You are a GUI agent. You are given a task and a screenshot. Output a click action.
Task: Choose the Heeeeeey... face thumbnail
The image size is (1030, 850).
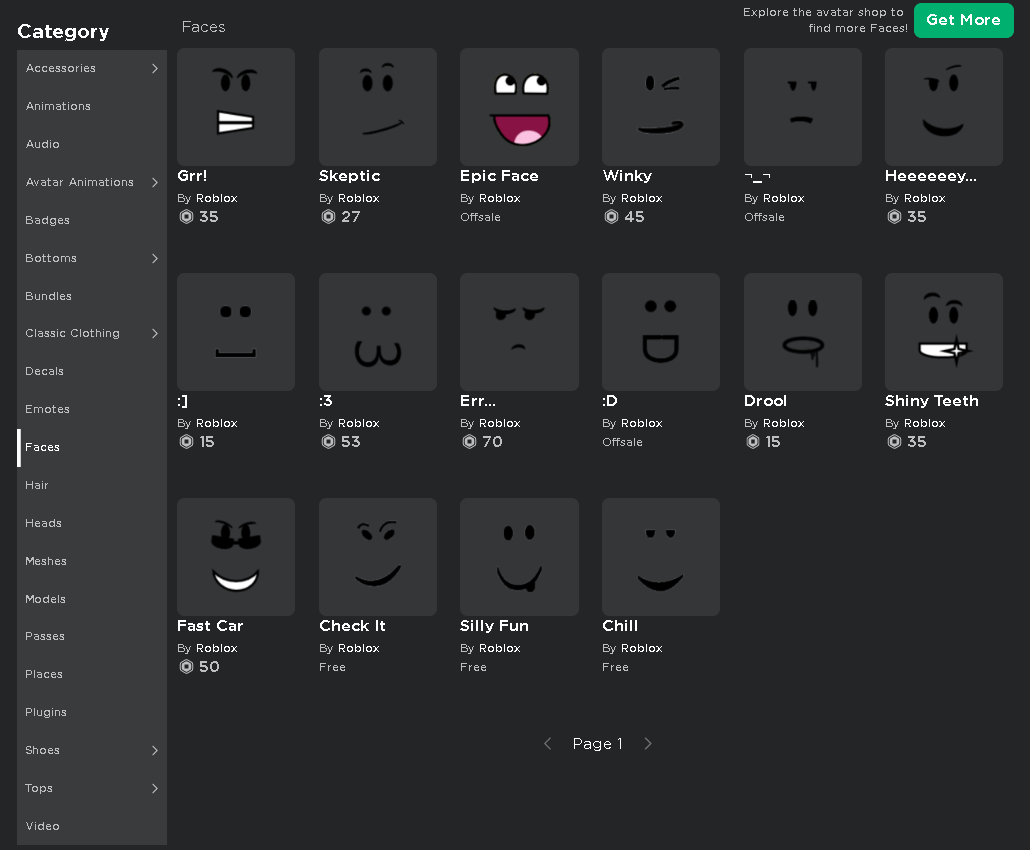(x=944, y=106)
